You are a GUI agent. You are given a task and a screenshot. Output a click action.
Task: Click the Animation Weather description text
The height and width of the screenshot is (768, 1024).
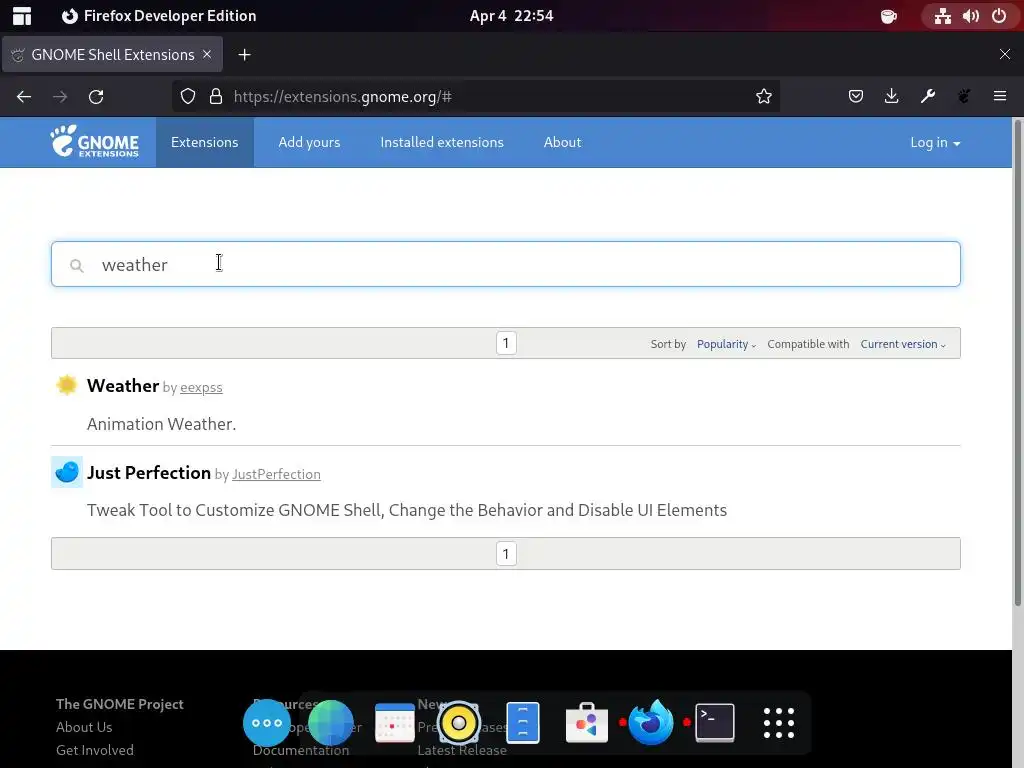pos(161,424)
